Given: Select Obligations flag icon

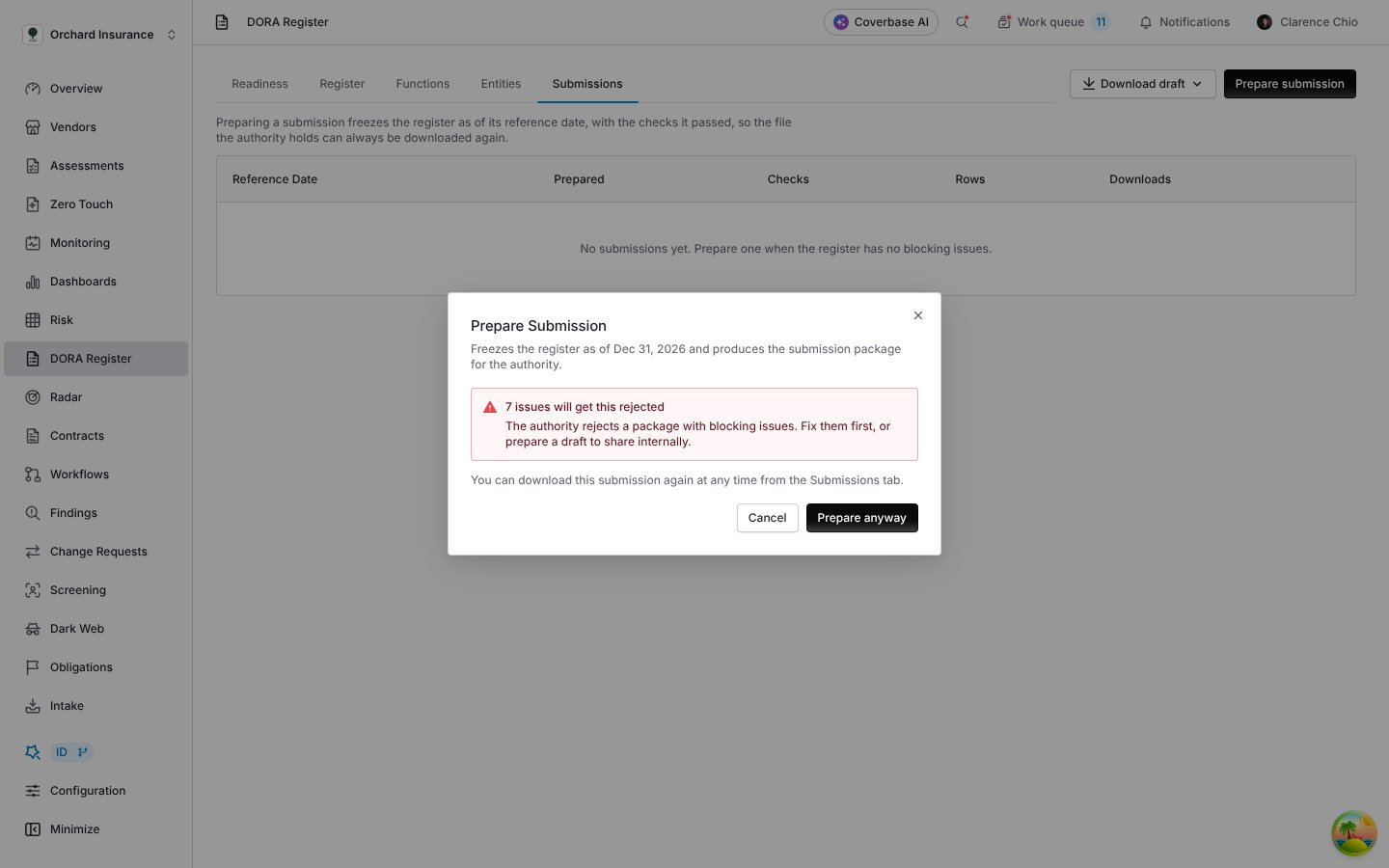Looking at the screenshot, I should pos(33,667).
